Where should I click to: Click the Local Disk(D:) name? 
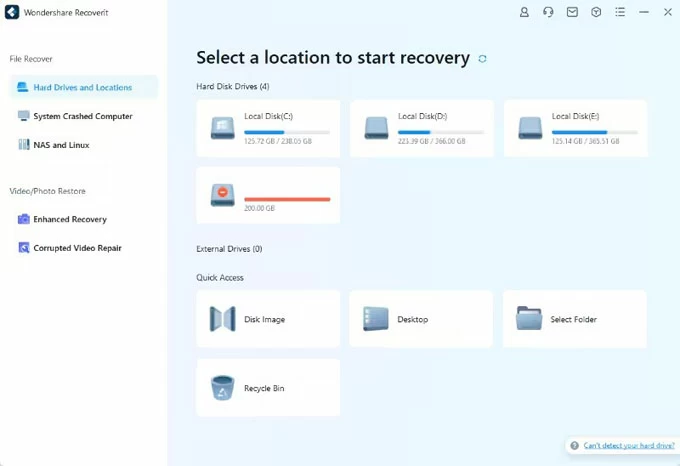(422, 116)
